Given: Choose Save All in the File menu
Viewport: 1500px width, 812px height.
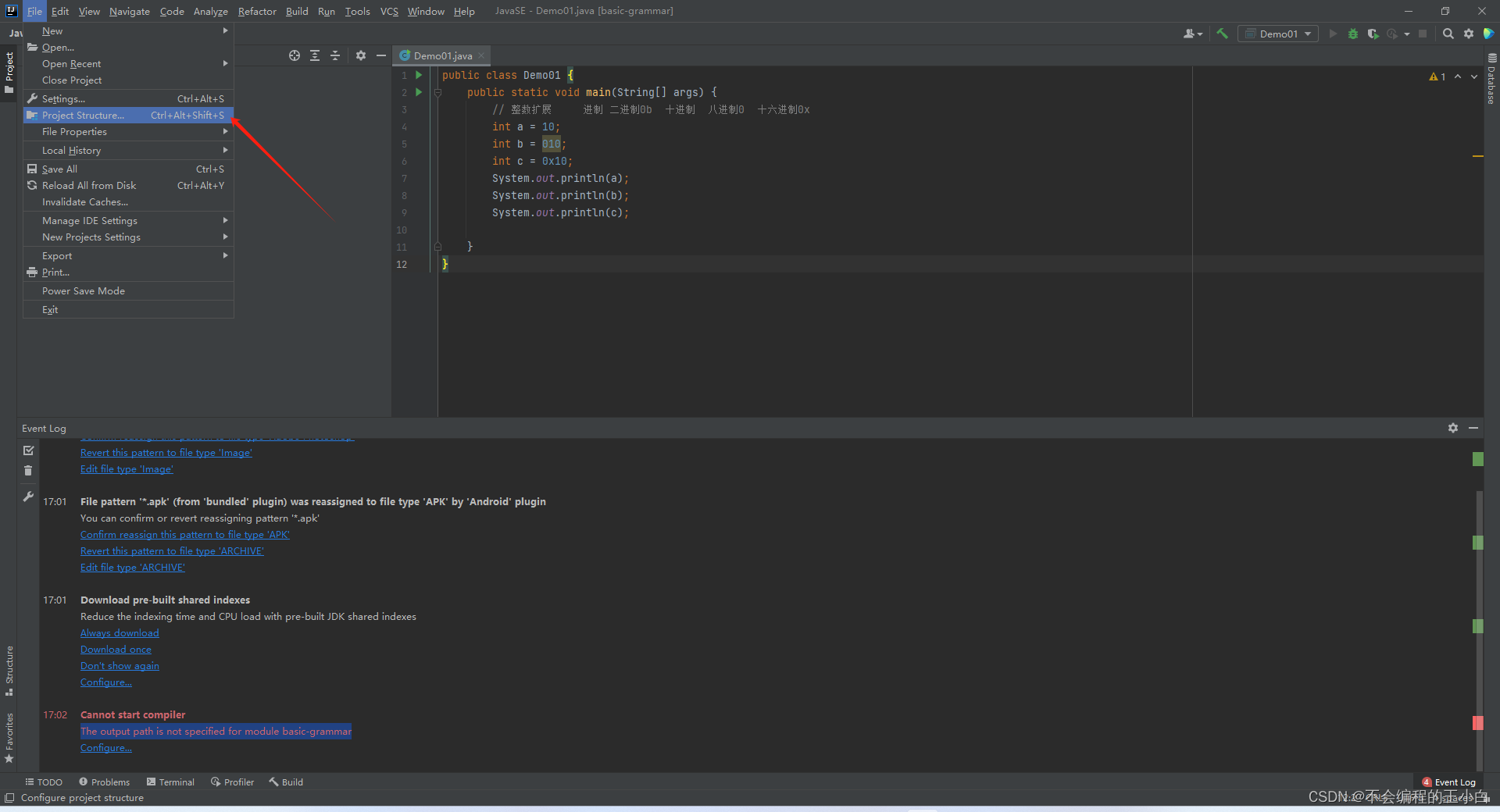Looking at the screenshot, I should 129,169.
